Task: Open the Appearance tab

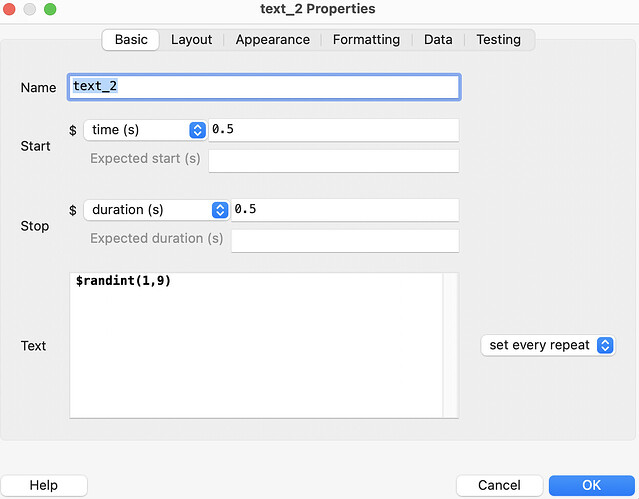Action: point(272,40)
